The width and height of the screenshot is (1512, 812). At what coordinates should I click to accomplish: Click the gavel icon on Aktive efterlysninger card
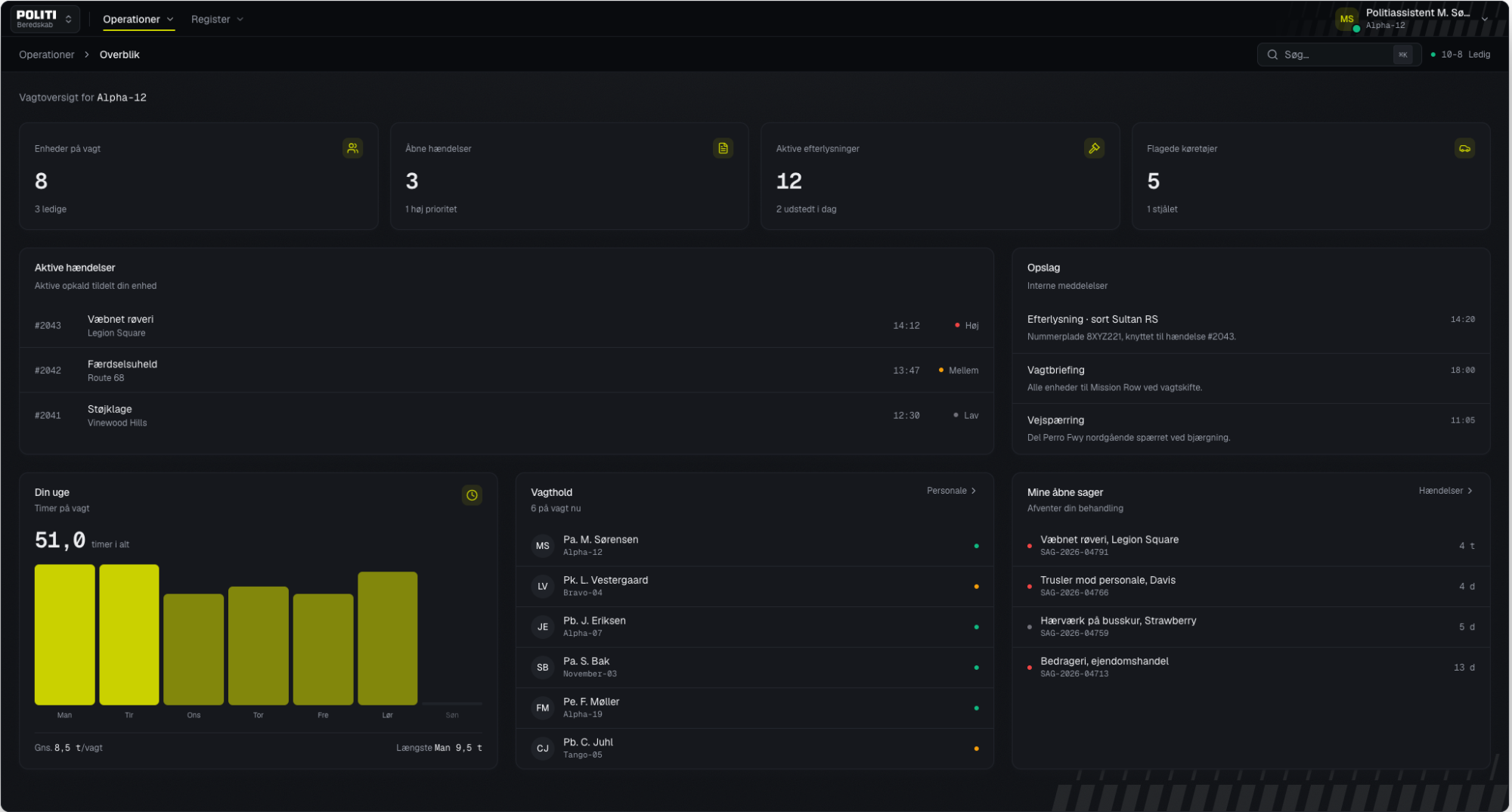pos(1094,148)
